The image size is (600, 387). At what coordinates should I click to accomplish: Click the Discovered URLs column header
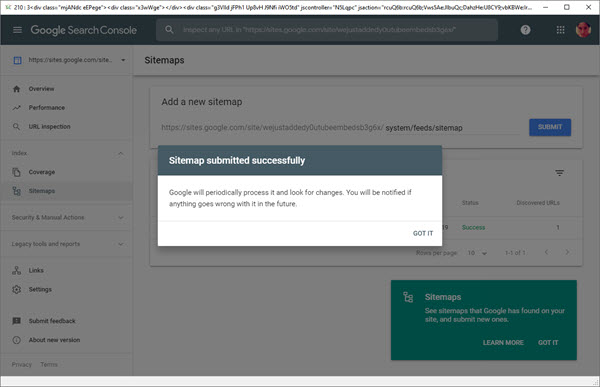coord(538,203)
